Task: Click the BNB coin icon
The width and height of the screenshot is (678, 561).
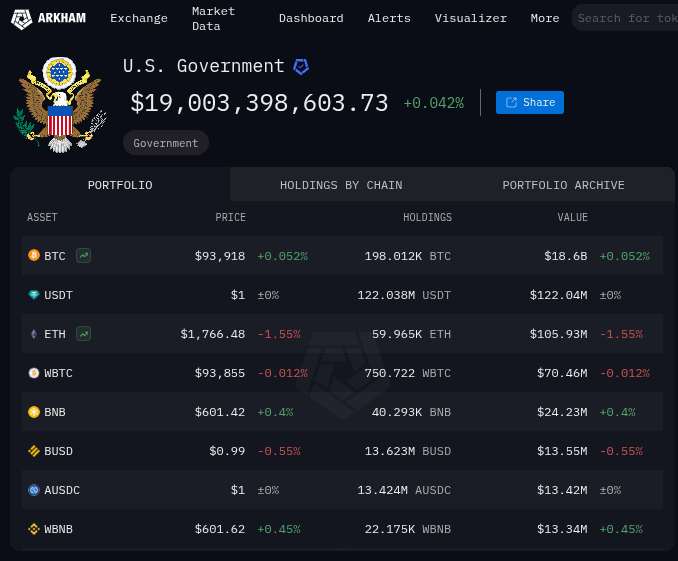Action: pos(34,412)
